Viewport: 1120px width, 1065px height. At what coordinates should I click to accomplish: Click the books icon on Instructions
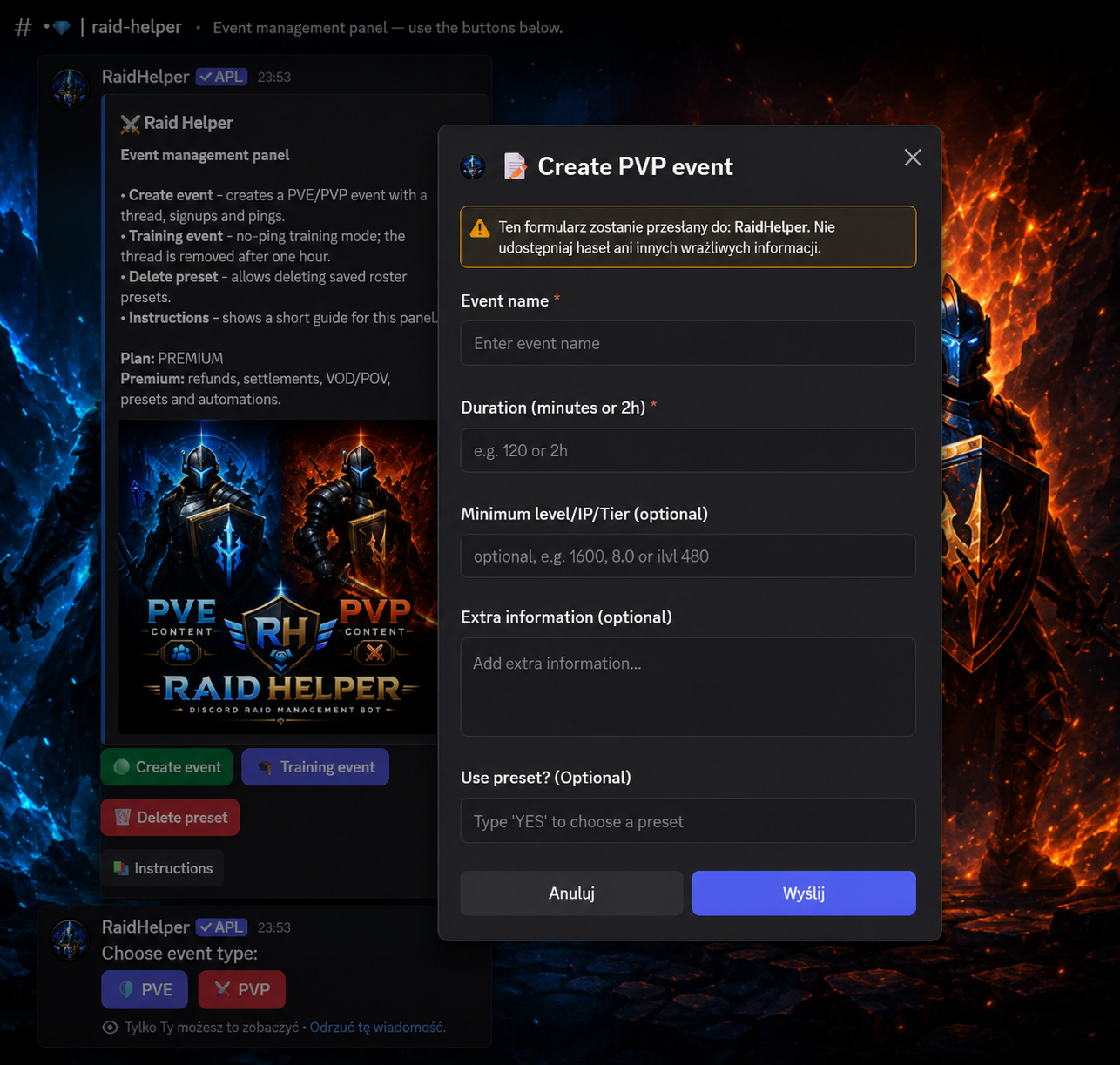point(121,868)
